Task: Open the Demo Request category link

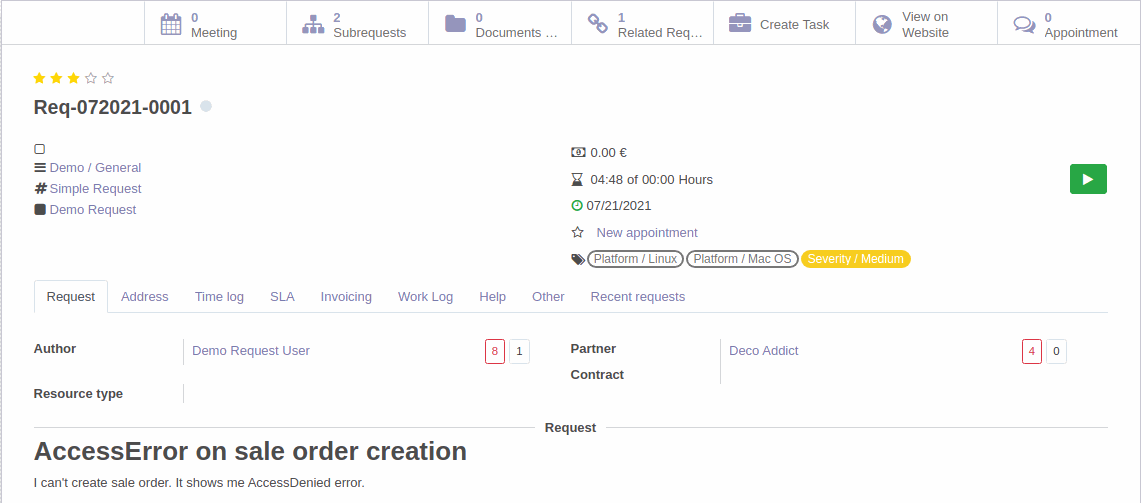Action: 92,210
